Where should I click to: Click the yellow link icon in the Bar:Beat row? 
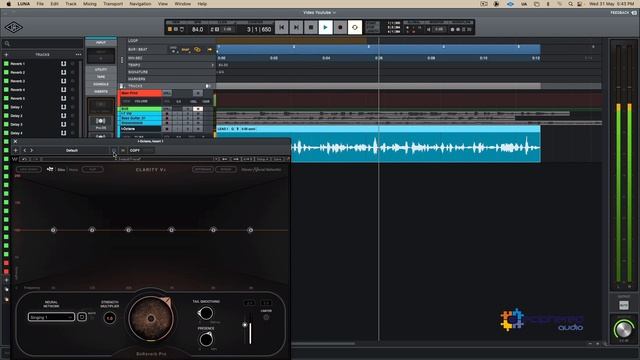click(x=197, y=50)
